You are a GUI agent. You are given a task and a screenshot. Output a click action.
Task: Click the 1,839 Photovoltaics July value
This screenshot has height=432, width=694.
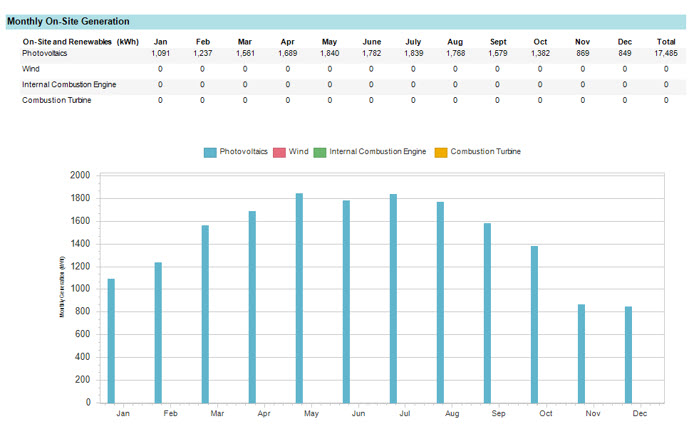413,53
